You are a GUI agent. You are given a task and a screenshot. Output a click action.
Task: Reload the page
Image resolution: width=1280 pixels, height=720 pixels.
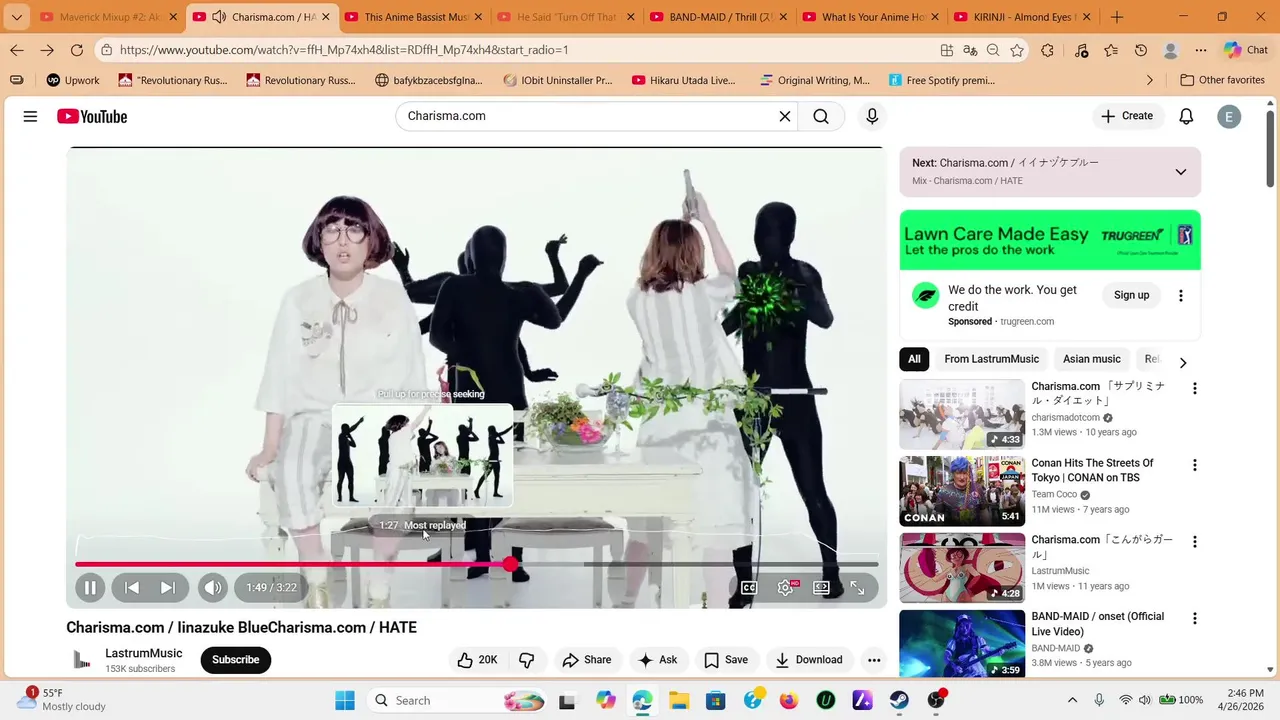[x=77, y=50]
